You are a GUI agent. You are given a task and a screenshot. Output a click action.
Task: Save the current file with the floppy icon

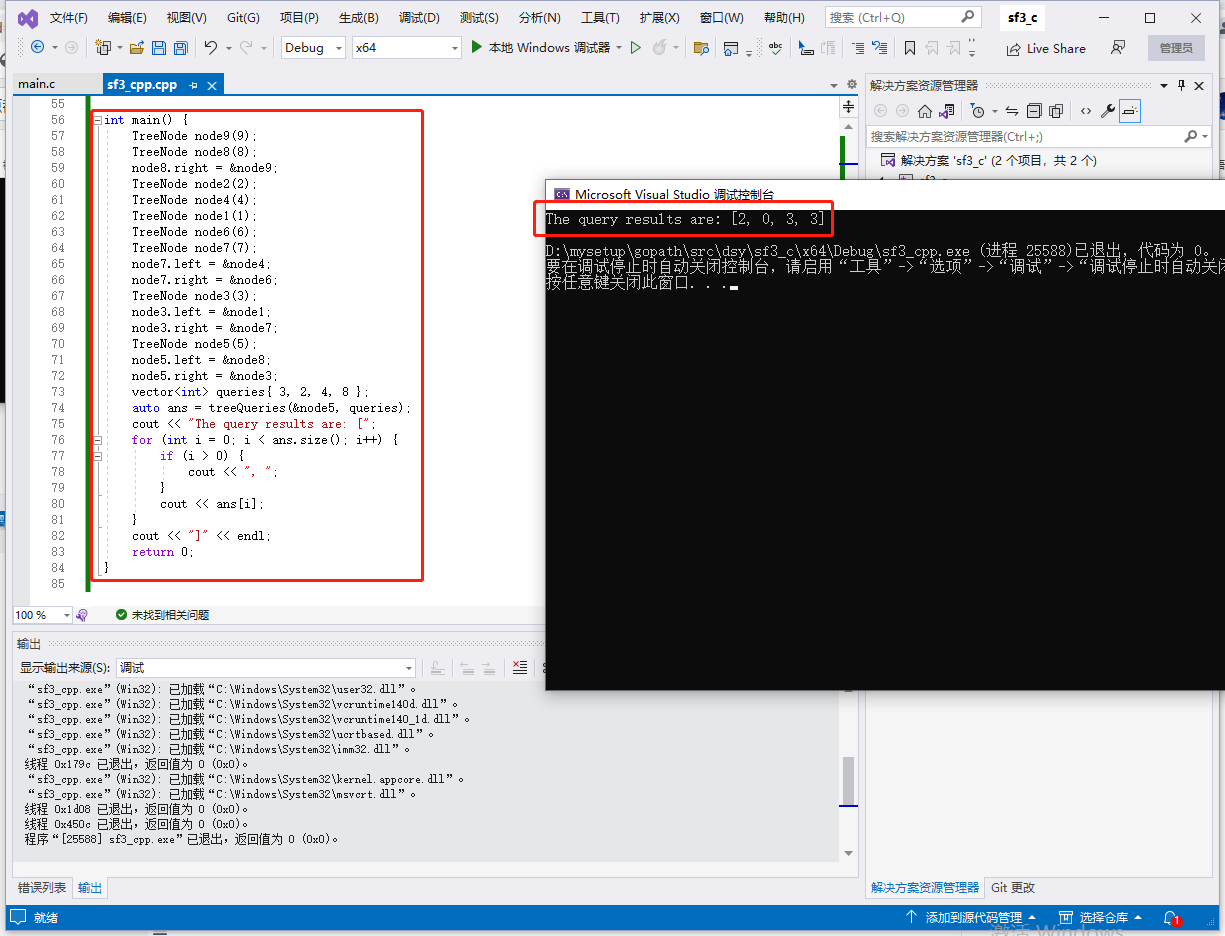pos(158,47)
